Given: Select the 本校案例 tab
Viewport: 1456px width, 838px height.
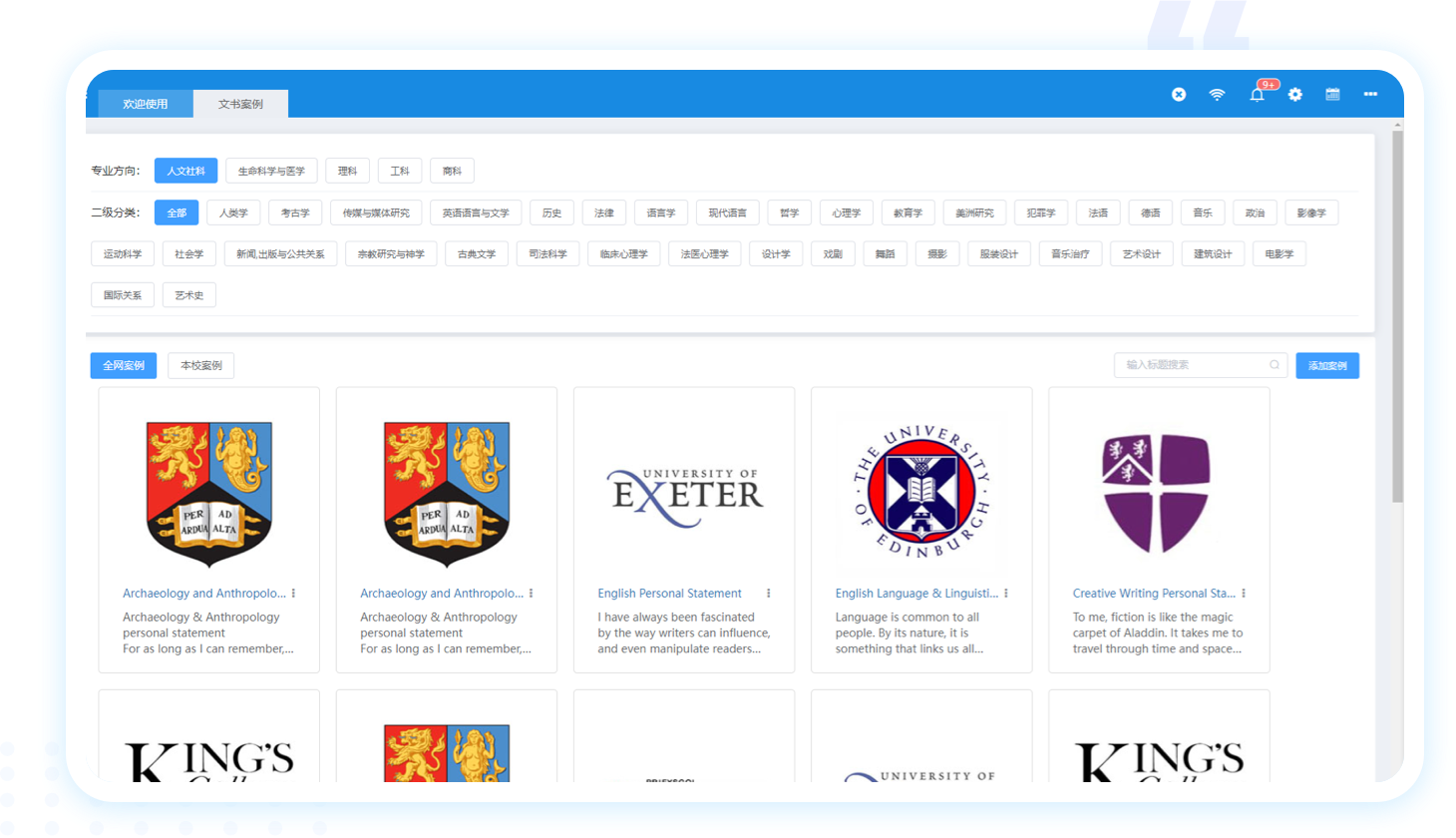Looking at the screenshot, I should click(x=201, y=365).
